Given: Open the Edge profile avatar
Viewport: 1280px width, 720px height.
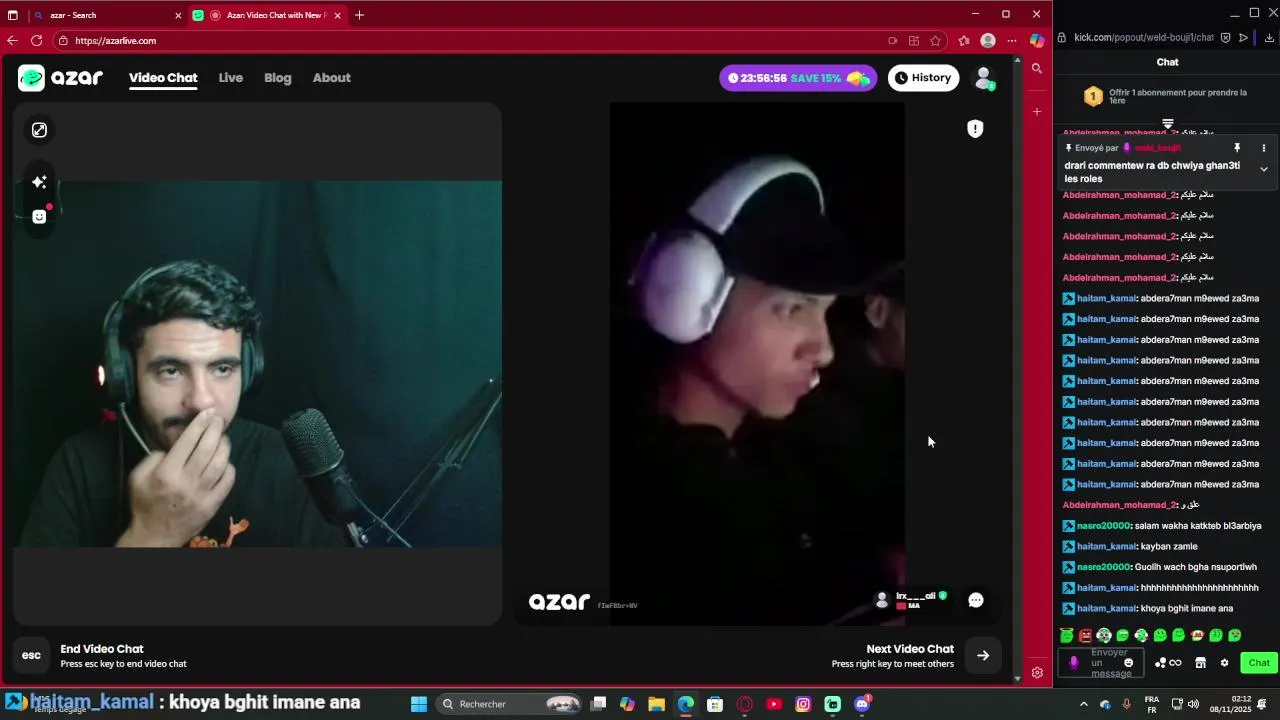Looking at the screenshot, I should 988,41.
